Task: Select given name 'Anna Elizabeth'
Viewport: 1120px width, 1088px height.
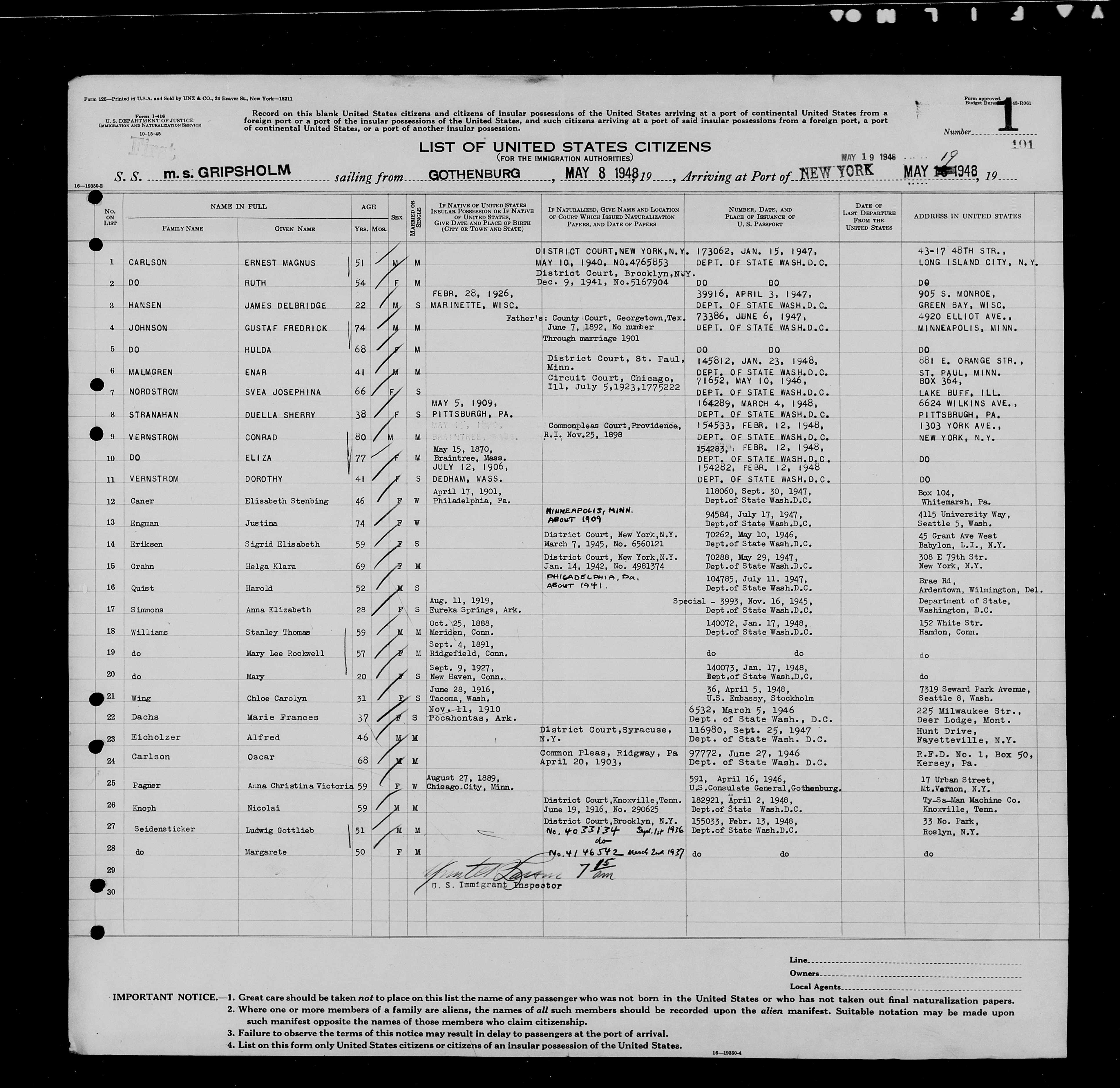Action: [x=278, y=610]
